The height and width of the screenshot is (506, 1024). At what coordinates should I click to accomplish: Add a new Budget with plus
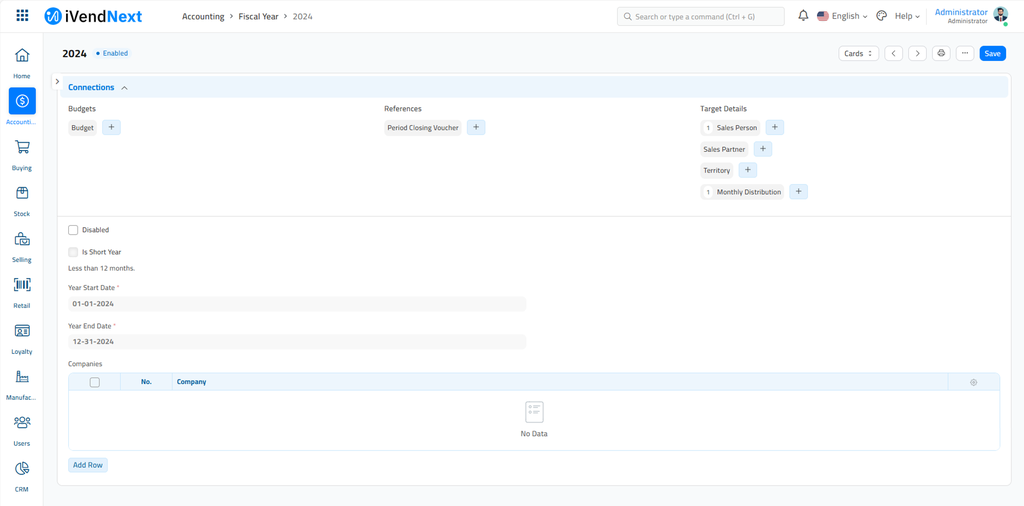point(111,128)
